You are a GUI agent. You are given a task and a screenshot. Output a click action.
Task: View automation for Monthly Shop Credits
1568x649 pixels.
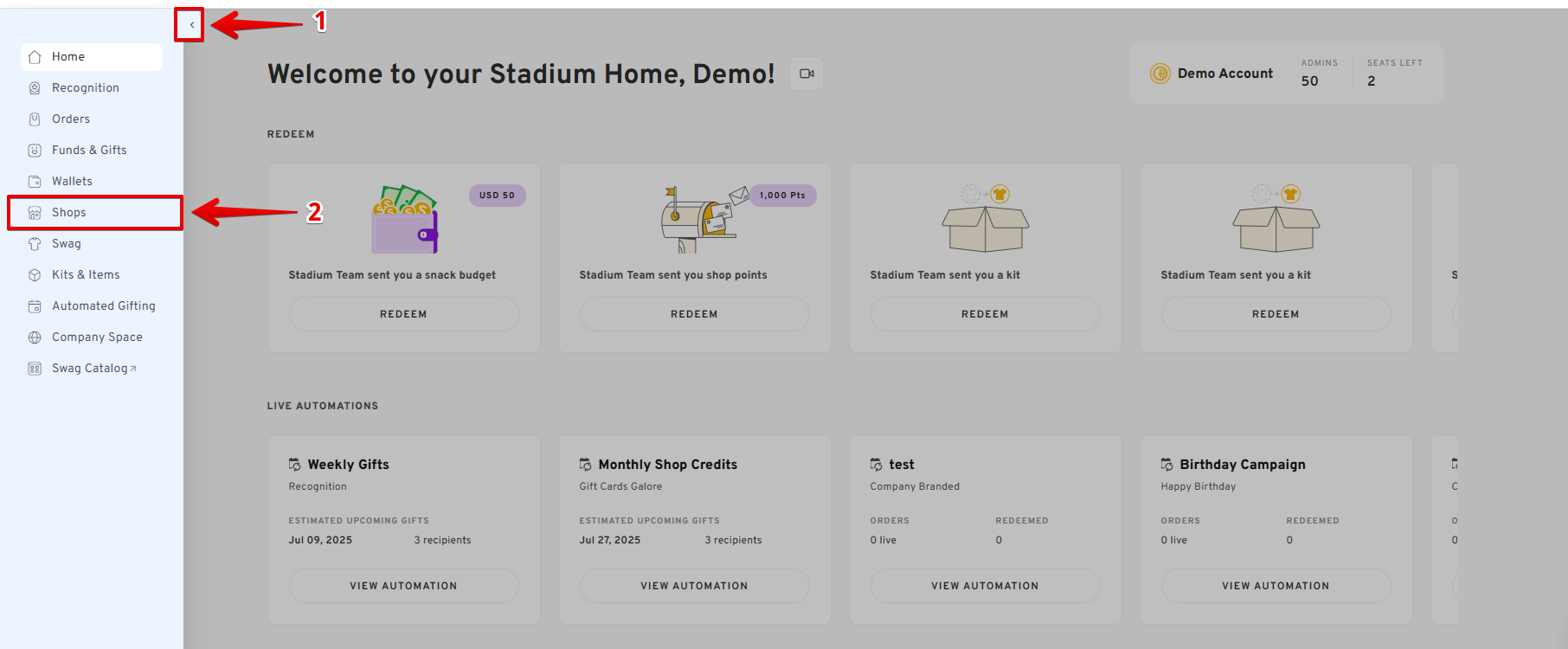(x=694, y=586)
